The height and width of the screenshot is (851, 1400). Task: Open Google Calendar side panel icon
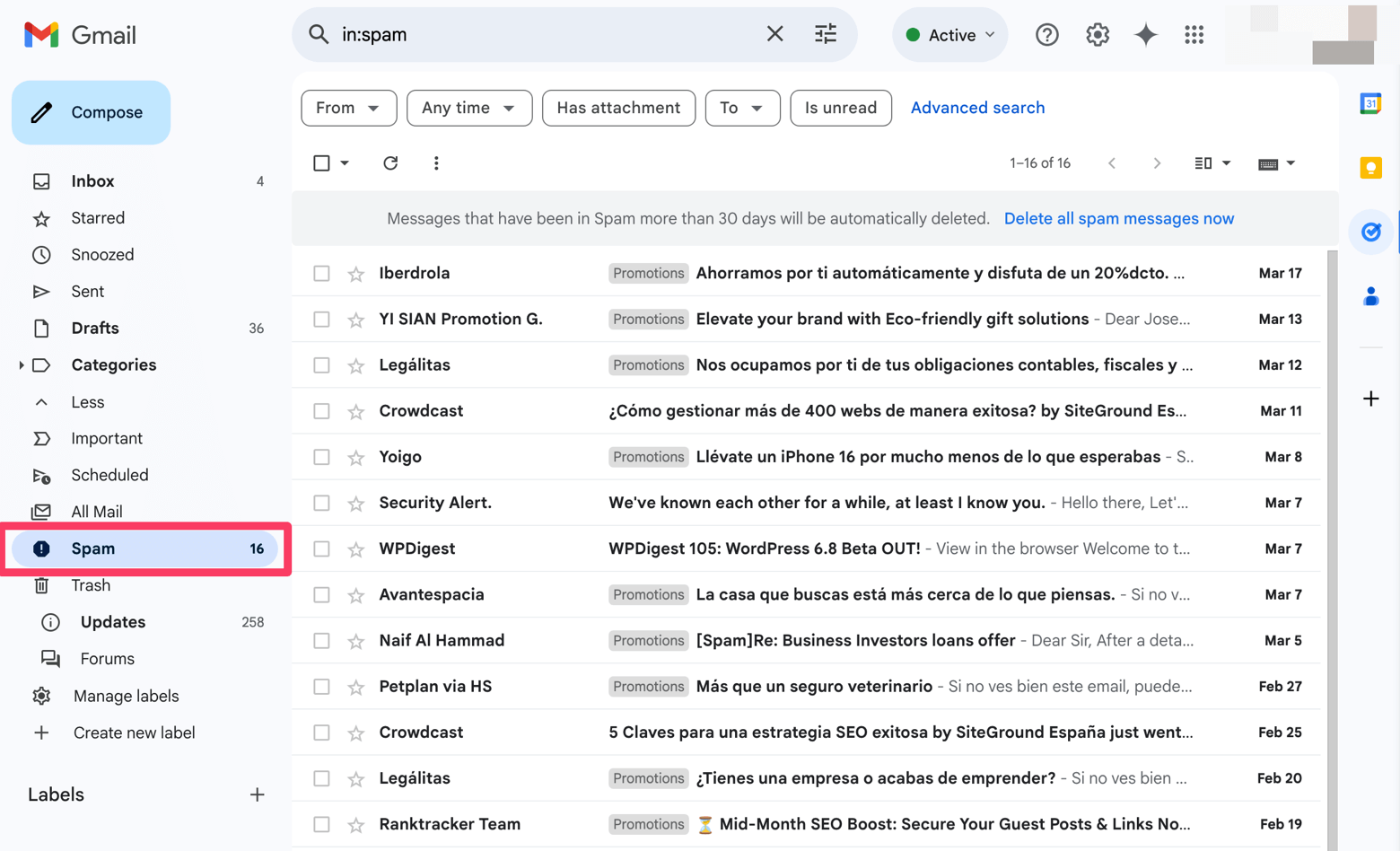point(1370,104)
